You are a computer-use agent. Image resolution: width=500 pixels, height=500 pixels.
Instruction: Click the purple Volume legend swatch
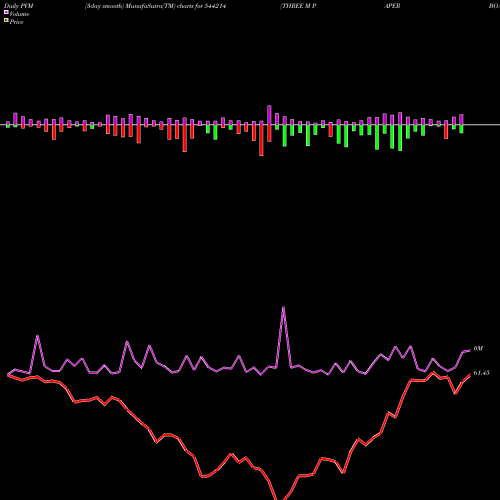(x=6, y=13)
